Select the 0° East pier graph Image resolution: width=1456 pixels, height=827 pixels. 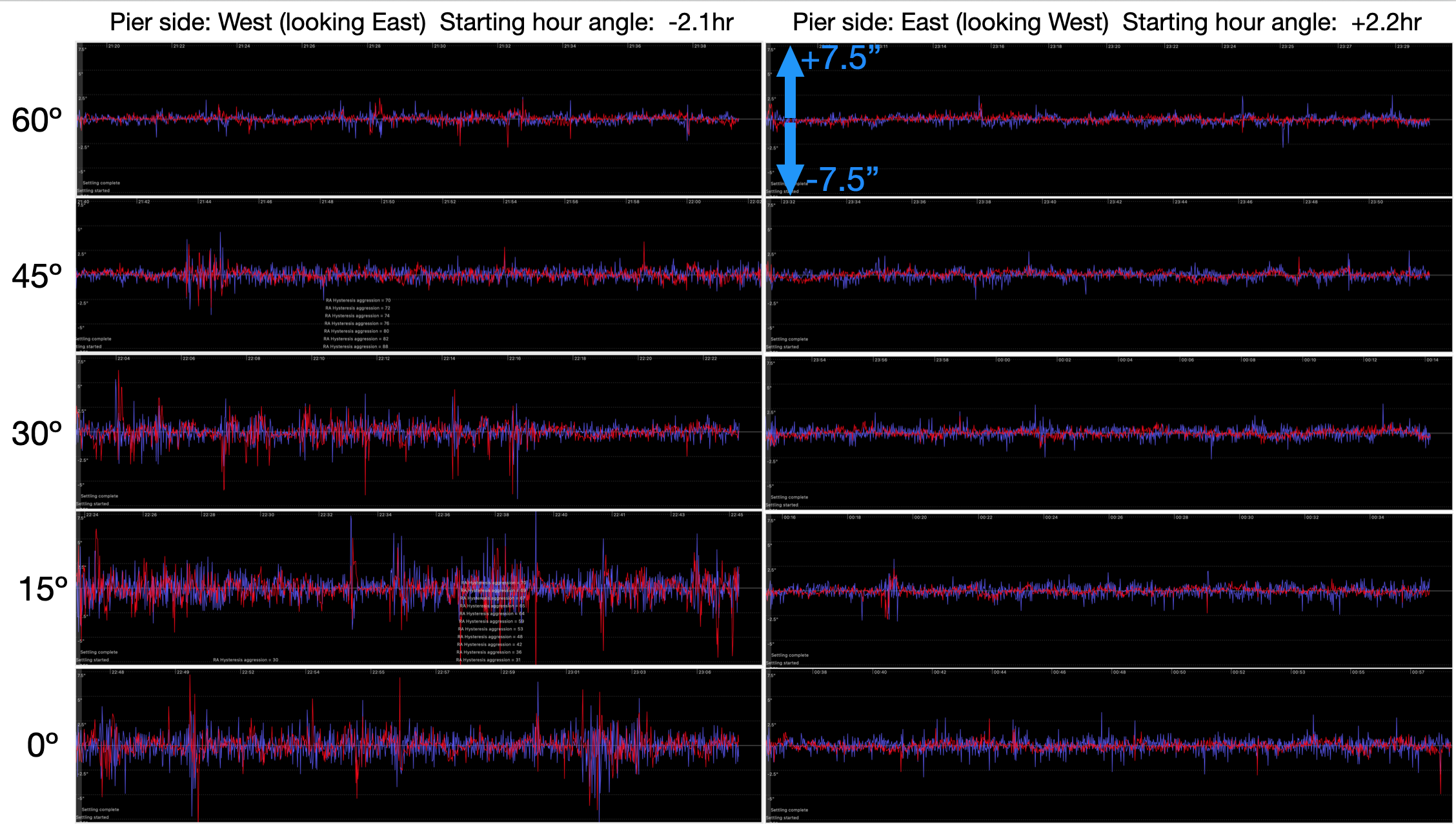[x=1109, y=745]
